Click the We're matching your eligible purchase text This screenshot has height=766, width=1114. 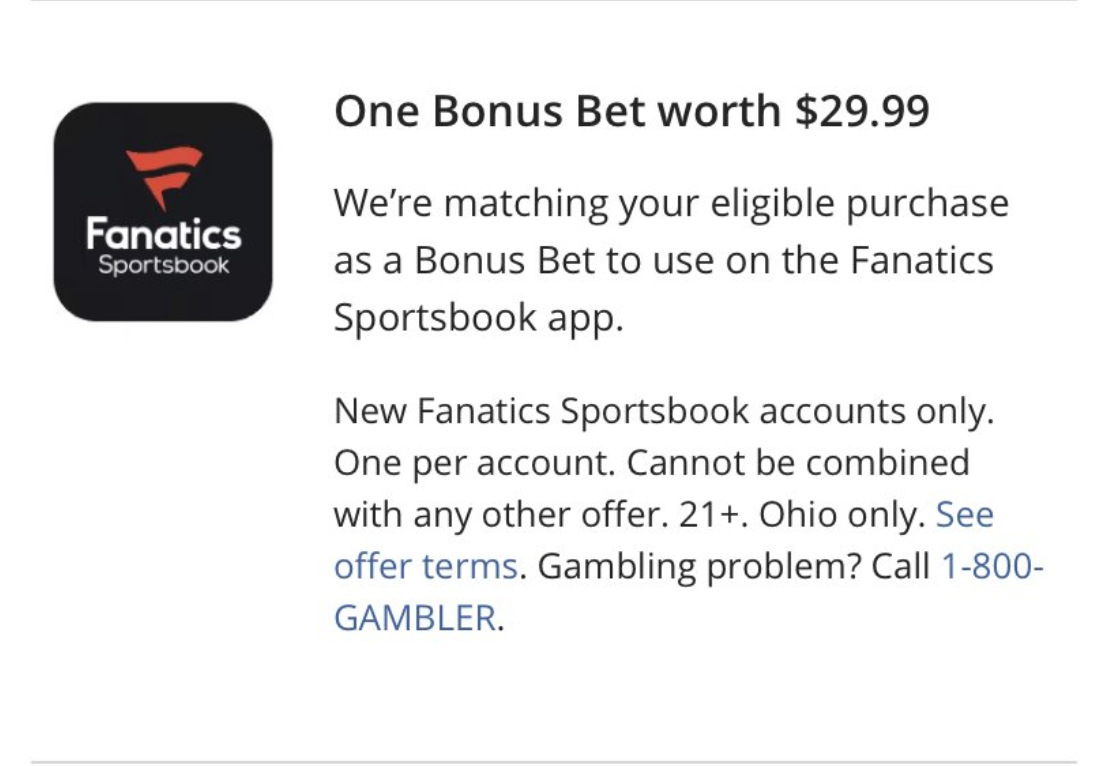click(x=671, y=204)
